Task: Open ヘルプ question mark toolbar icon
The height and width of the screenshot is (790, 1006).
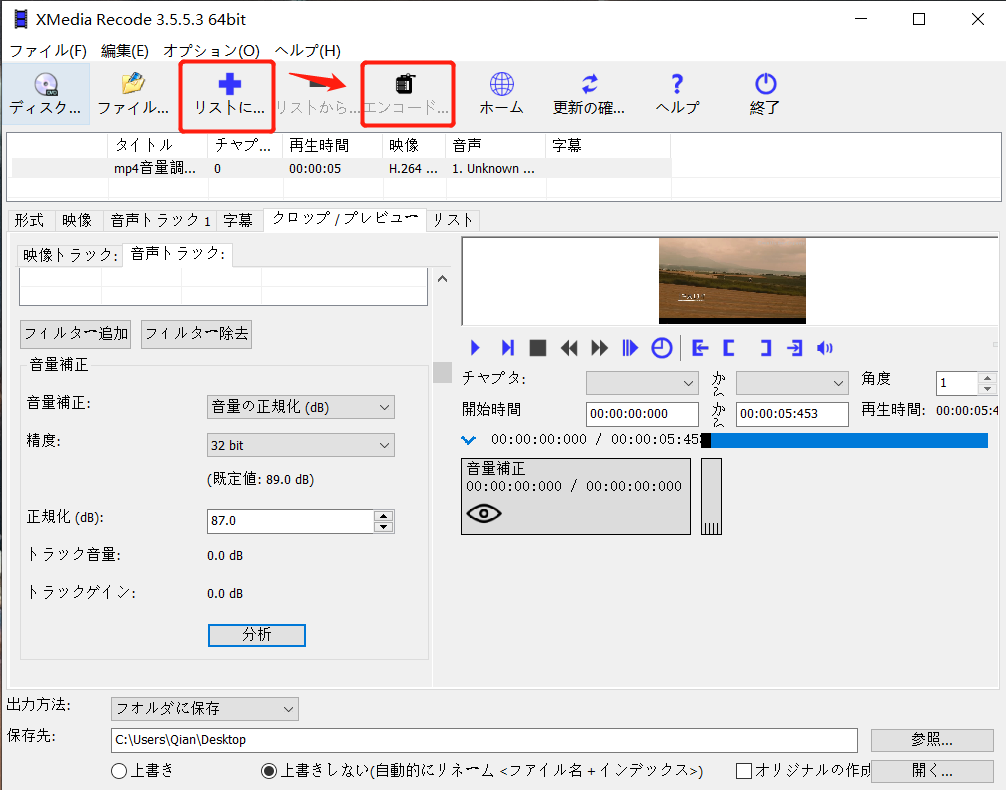Action: coord(677,94)
